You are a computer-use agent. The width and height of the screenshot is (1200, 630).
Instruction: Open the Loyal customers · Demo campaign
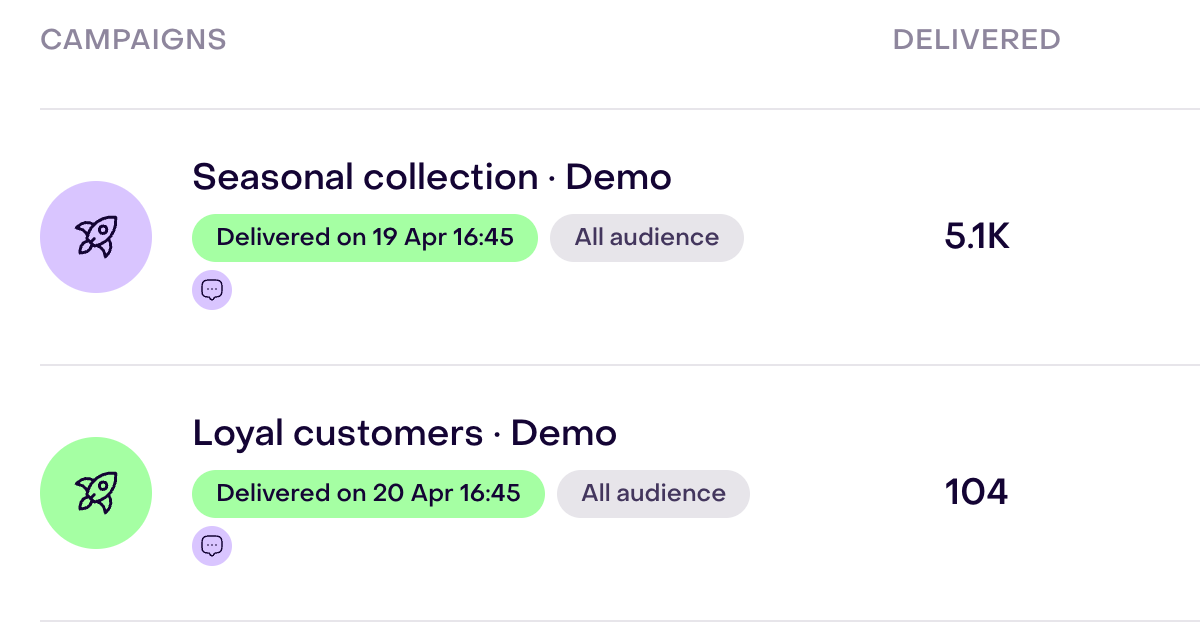click(404, 433)
